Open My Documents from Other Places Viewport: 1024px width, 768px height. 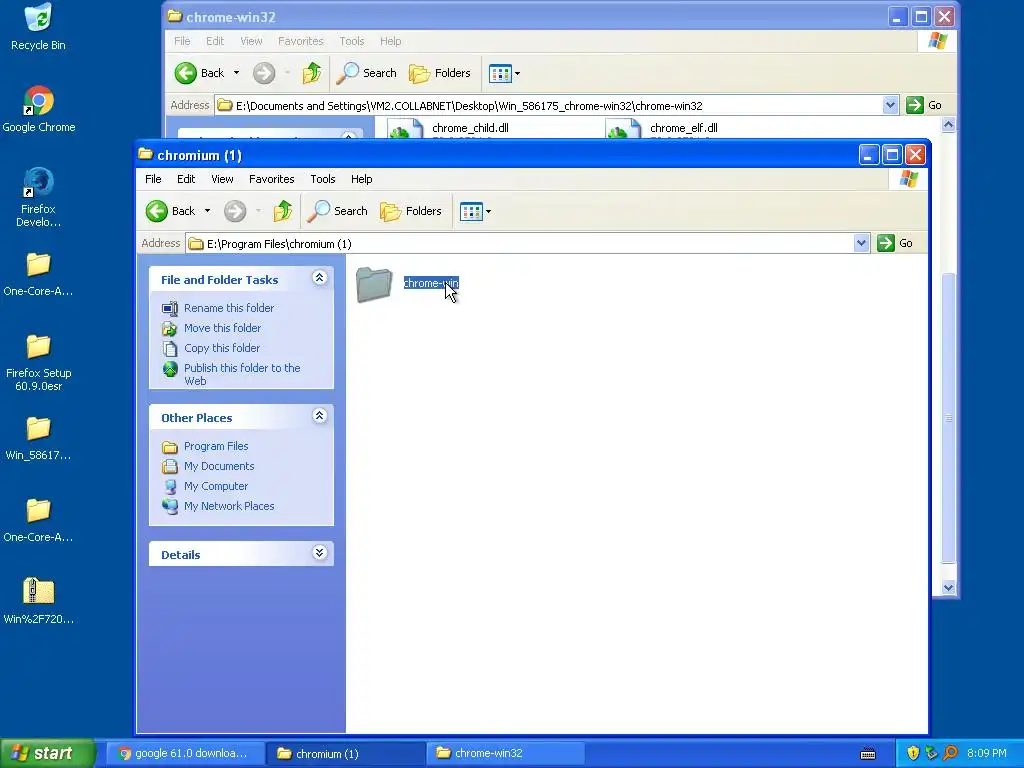point(219,466)
